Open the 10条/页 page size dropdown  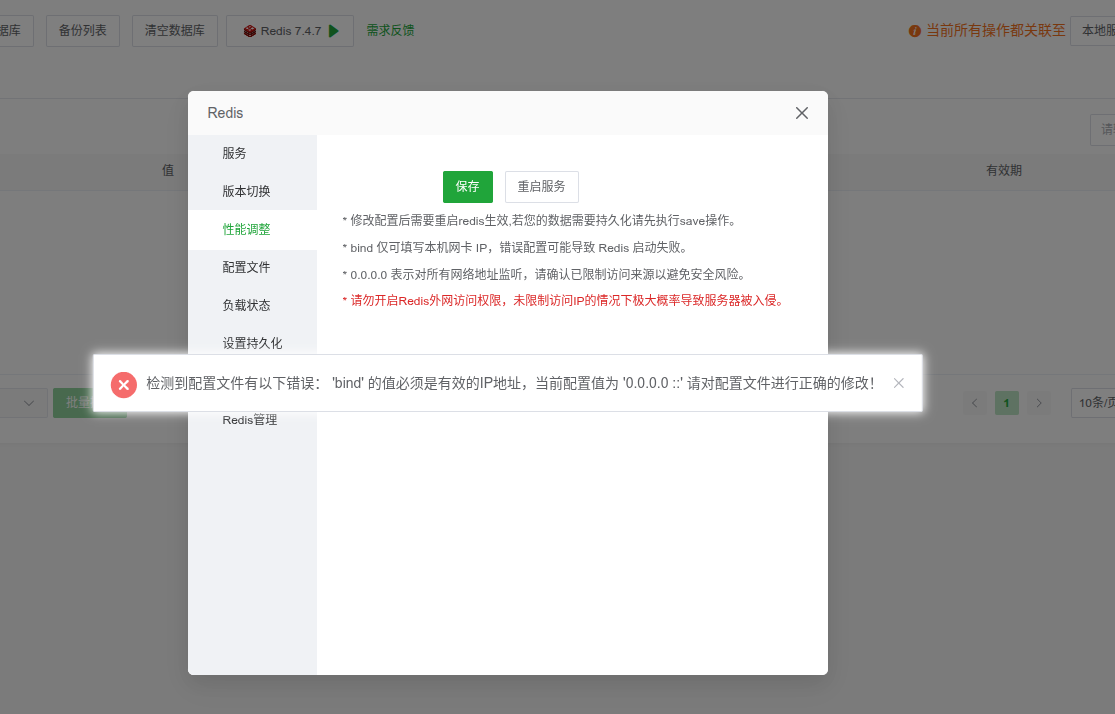point(1092,403)
